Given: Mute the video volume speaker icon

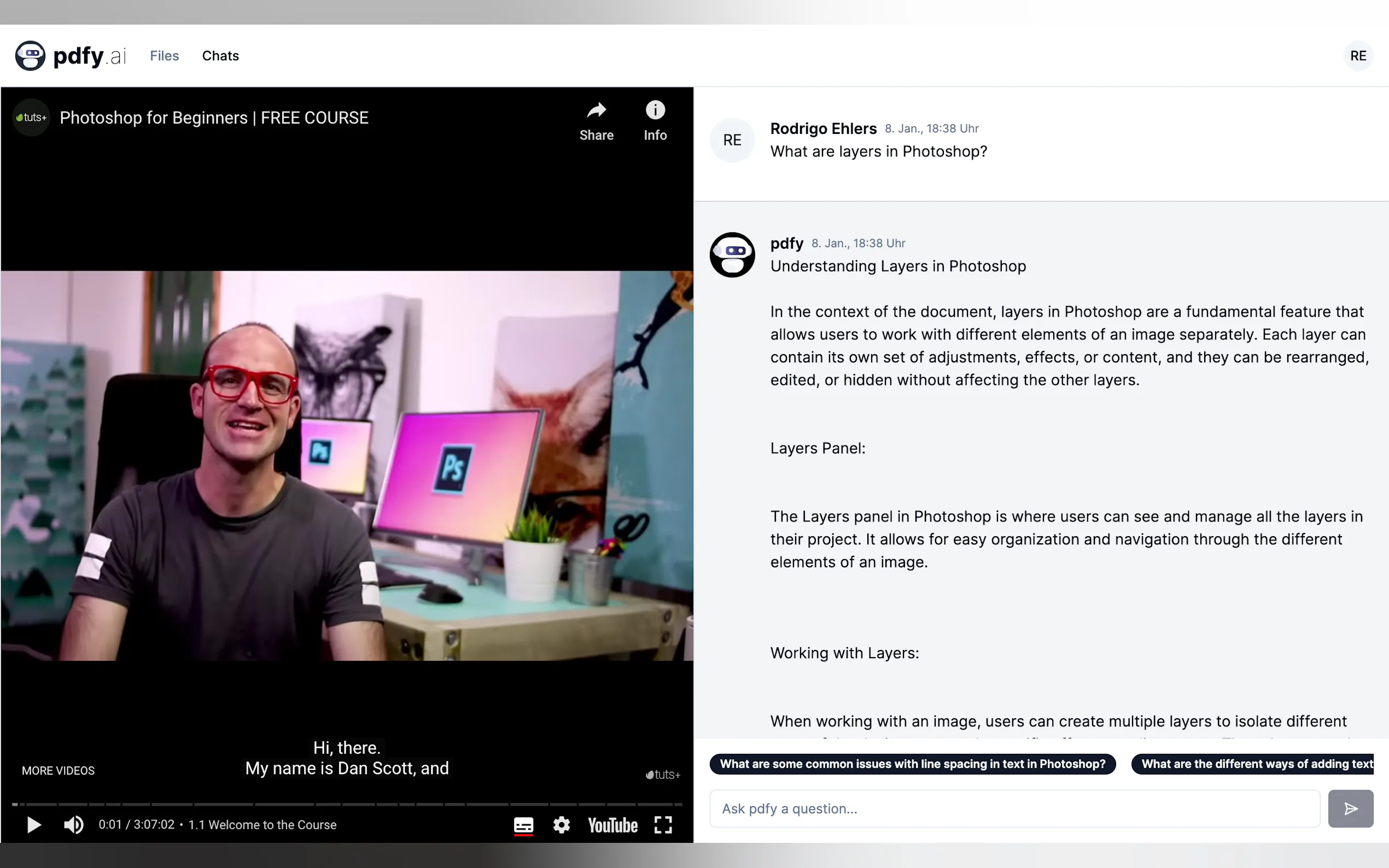Looking at the screenshot, I should coord(73,825).
